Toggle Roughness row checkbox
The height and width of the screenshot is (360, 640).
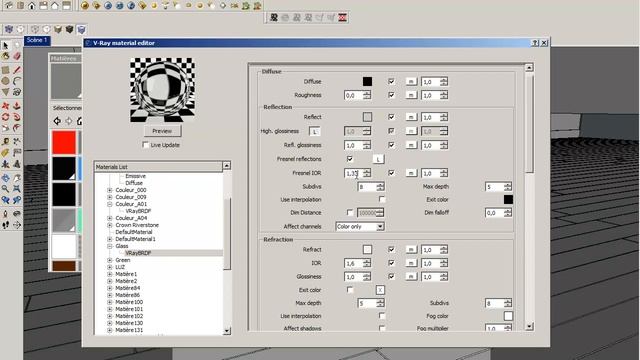(x=391, y=95)
